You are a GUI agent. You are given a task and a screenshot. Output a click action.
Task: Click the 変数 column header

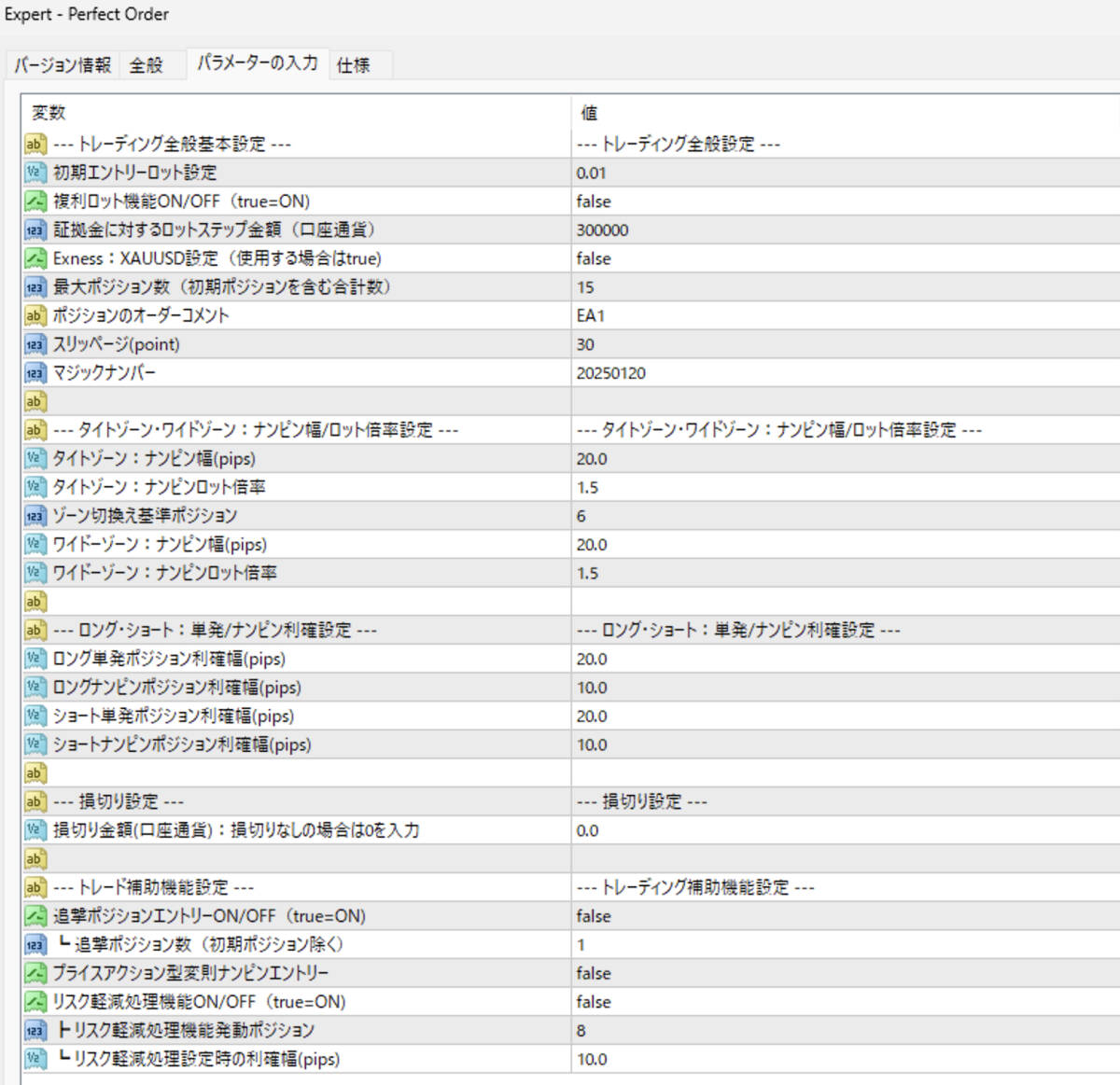pos(280,113)
